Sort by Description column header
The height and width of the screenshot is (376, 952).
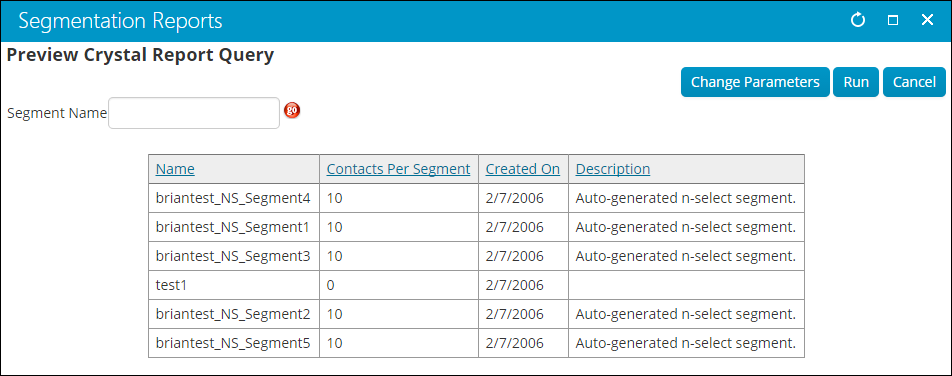pyautogui.click(x=613, y=169)
